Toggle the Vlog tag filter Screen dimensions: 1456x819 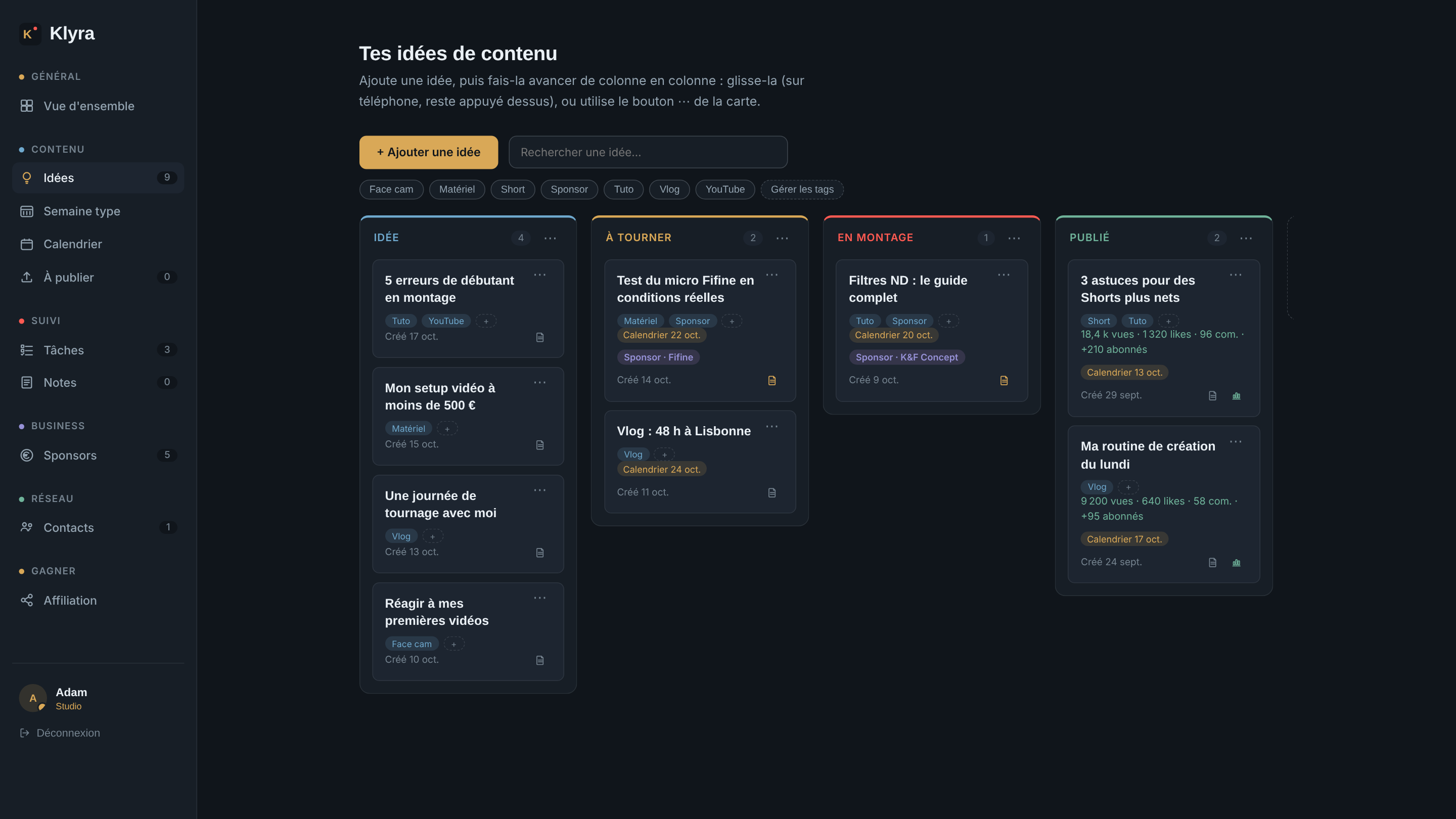pos(669,190)
